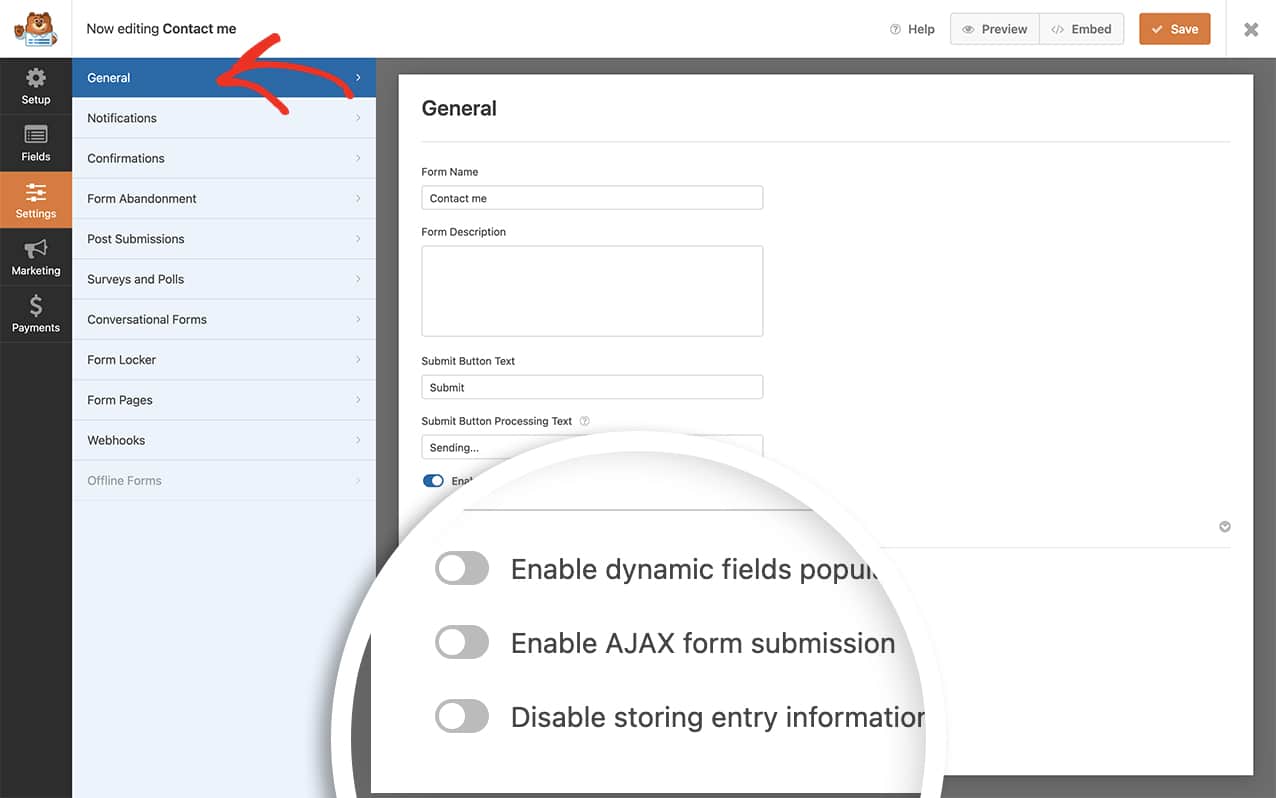
Task: Enable dynamic fields population
Action: coord(461,568)
